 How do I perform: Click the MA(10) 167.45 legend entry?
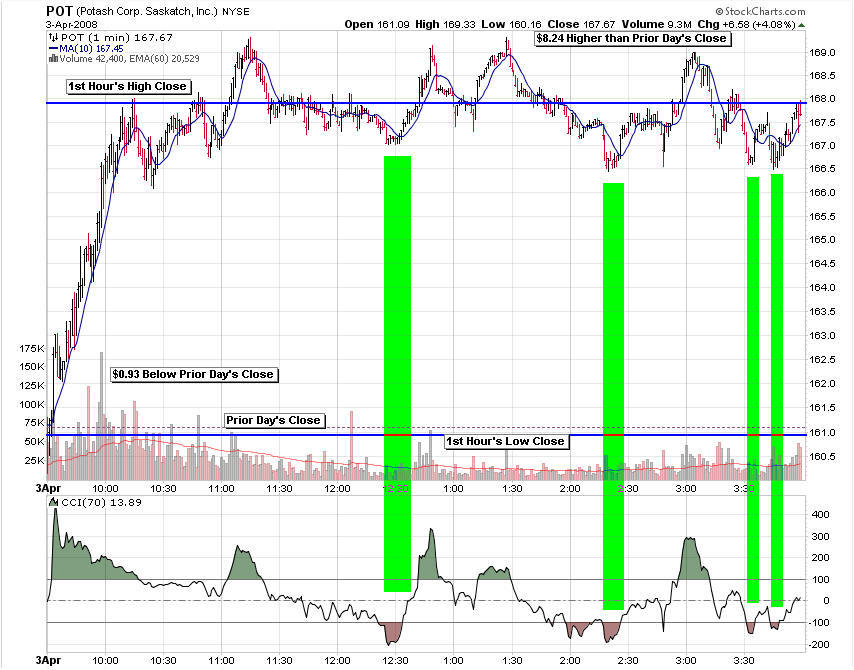click(91, 48)
